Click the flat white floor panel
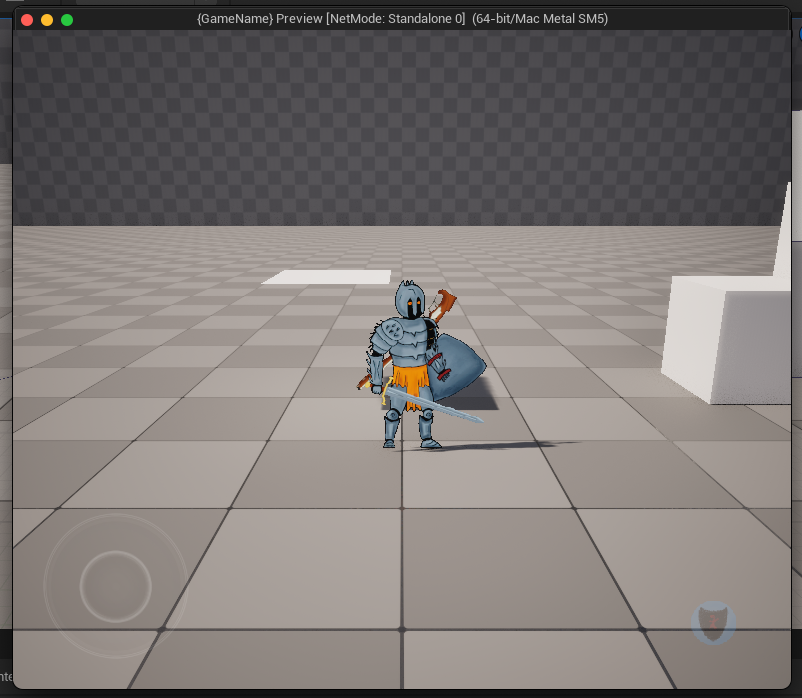The height and width of the screenshot is (698, 802). (327, 277)
